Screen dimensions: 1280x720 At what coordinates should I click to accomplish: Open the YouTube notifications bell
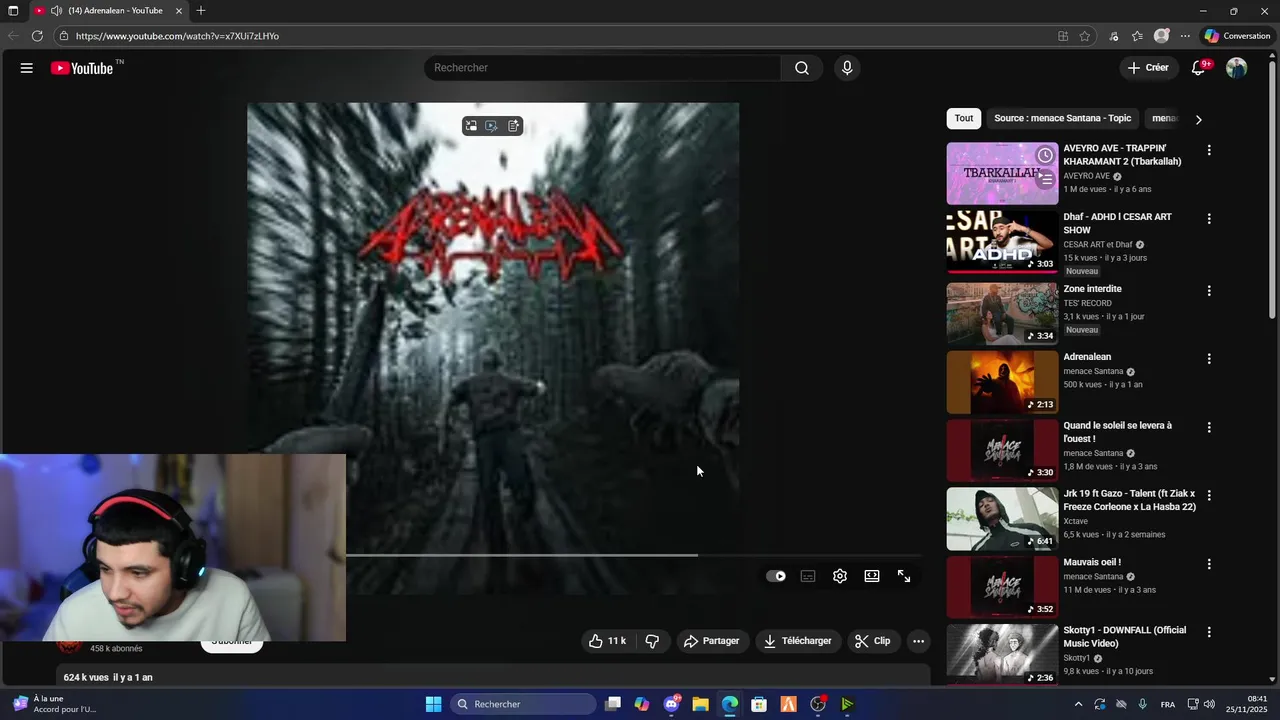[x=1198, y=68]
